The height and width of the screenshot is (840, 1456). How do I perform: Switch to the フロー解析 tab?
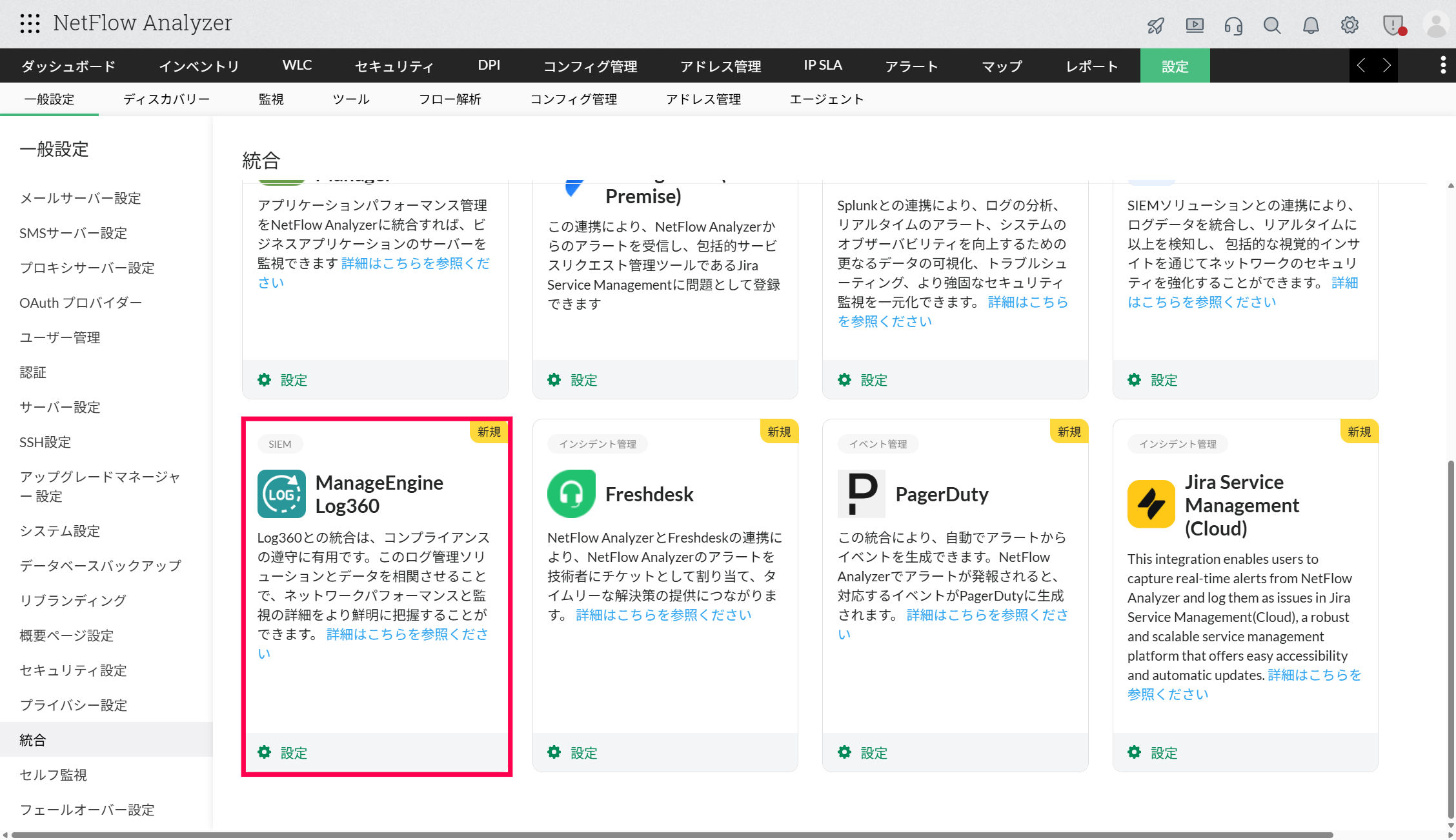(450, 99)
